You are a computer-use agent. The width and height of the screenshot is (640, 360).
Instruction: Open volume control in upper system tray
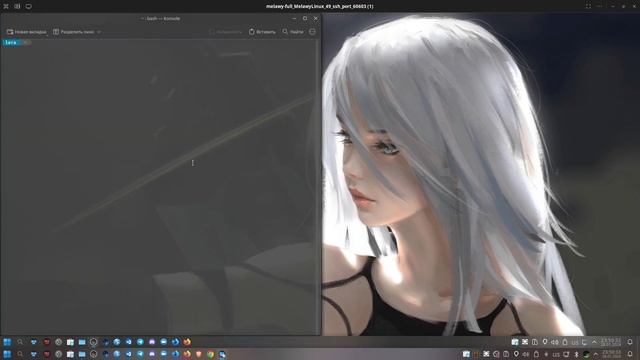pos(555,342)
